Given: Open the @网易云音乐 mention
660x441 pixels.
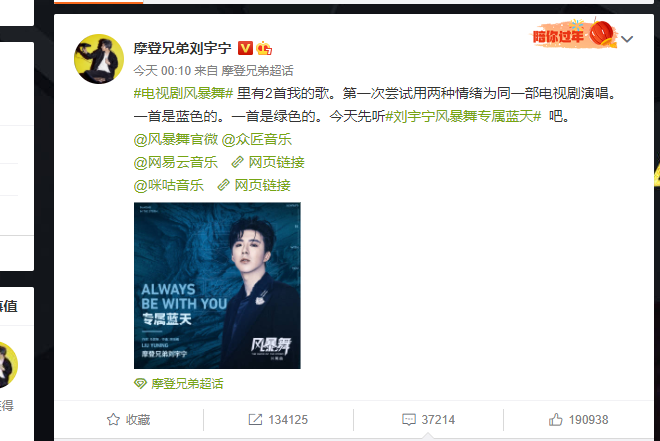Looking at the screenshot, I should [x=176, y=162].
